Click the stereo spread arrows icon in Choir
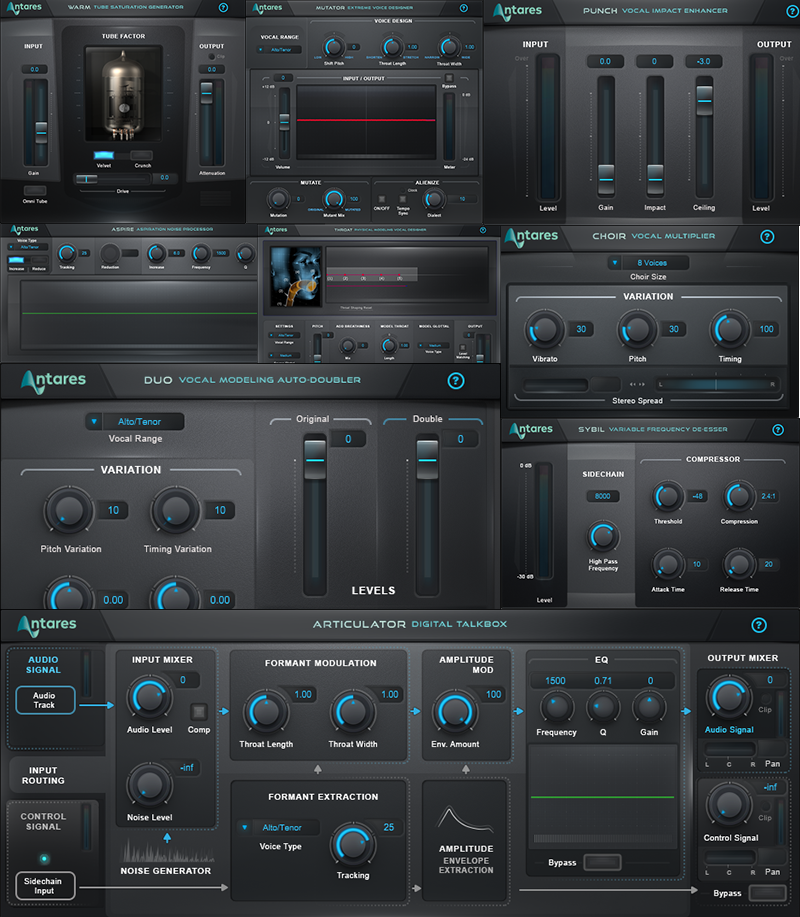The image size is (800, 917). [x=637, y=384]
